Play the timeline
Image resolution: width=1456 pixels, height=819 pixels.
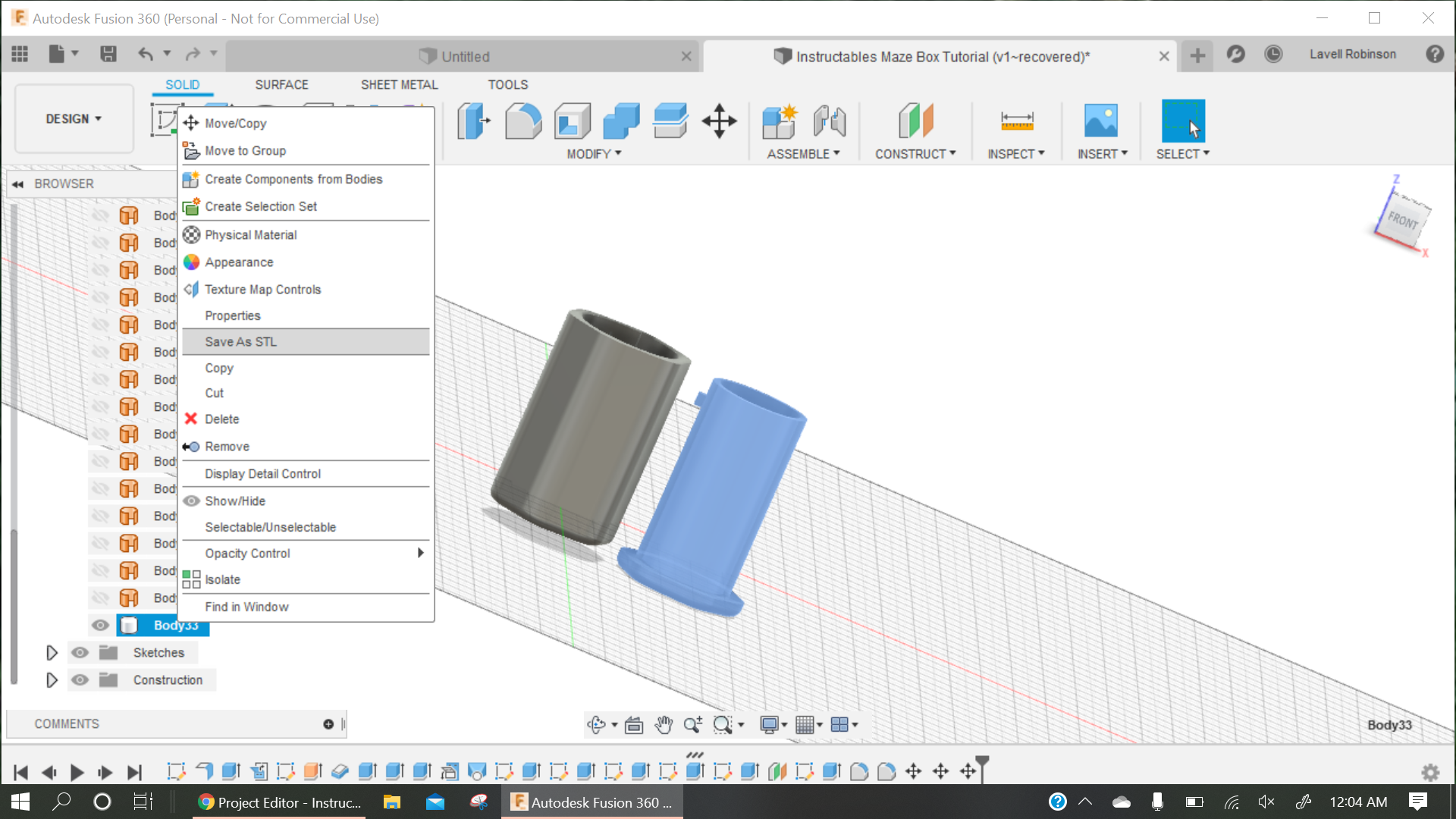click(x=77, y=773)
